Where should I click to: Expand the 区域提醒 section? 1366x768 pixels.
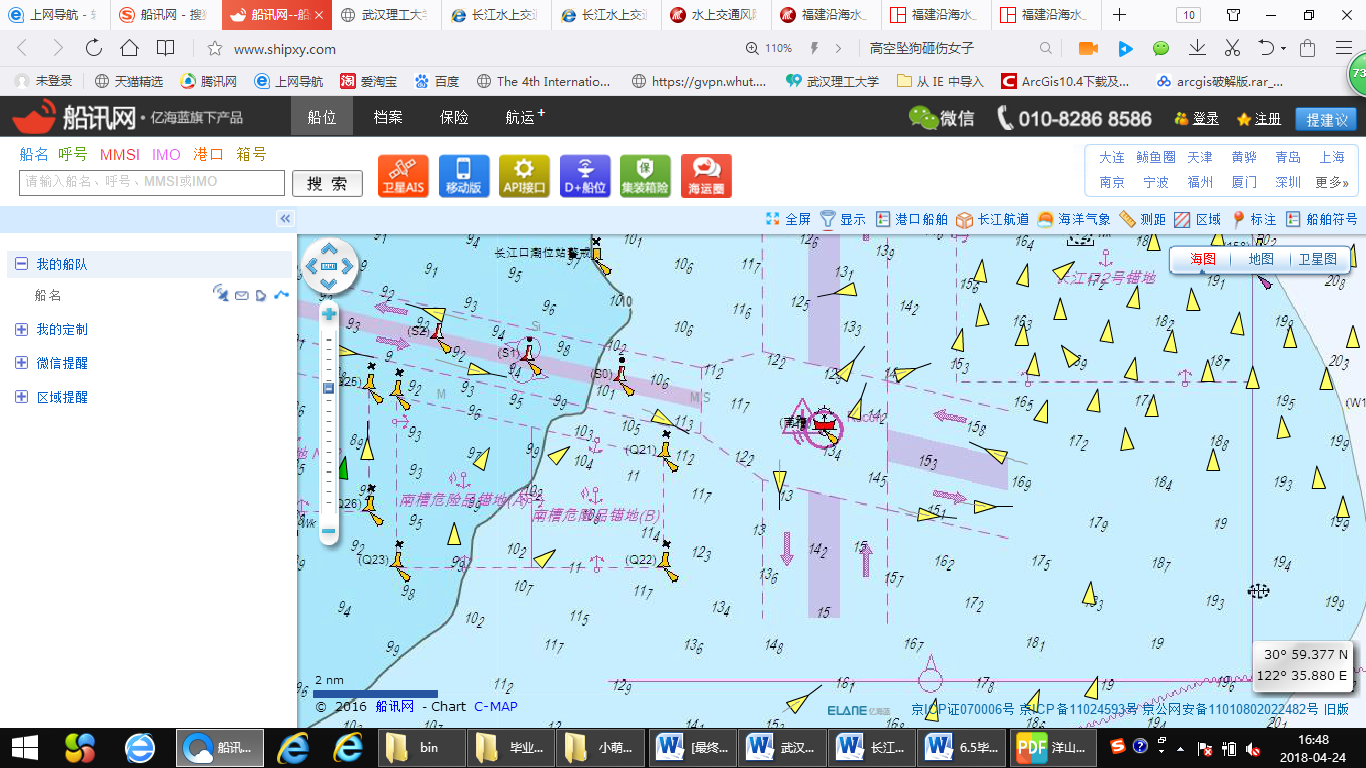pyautogui.click(x=21, y=397)
